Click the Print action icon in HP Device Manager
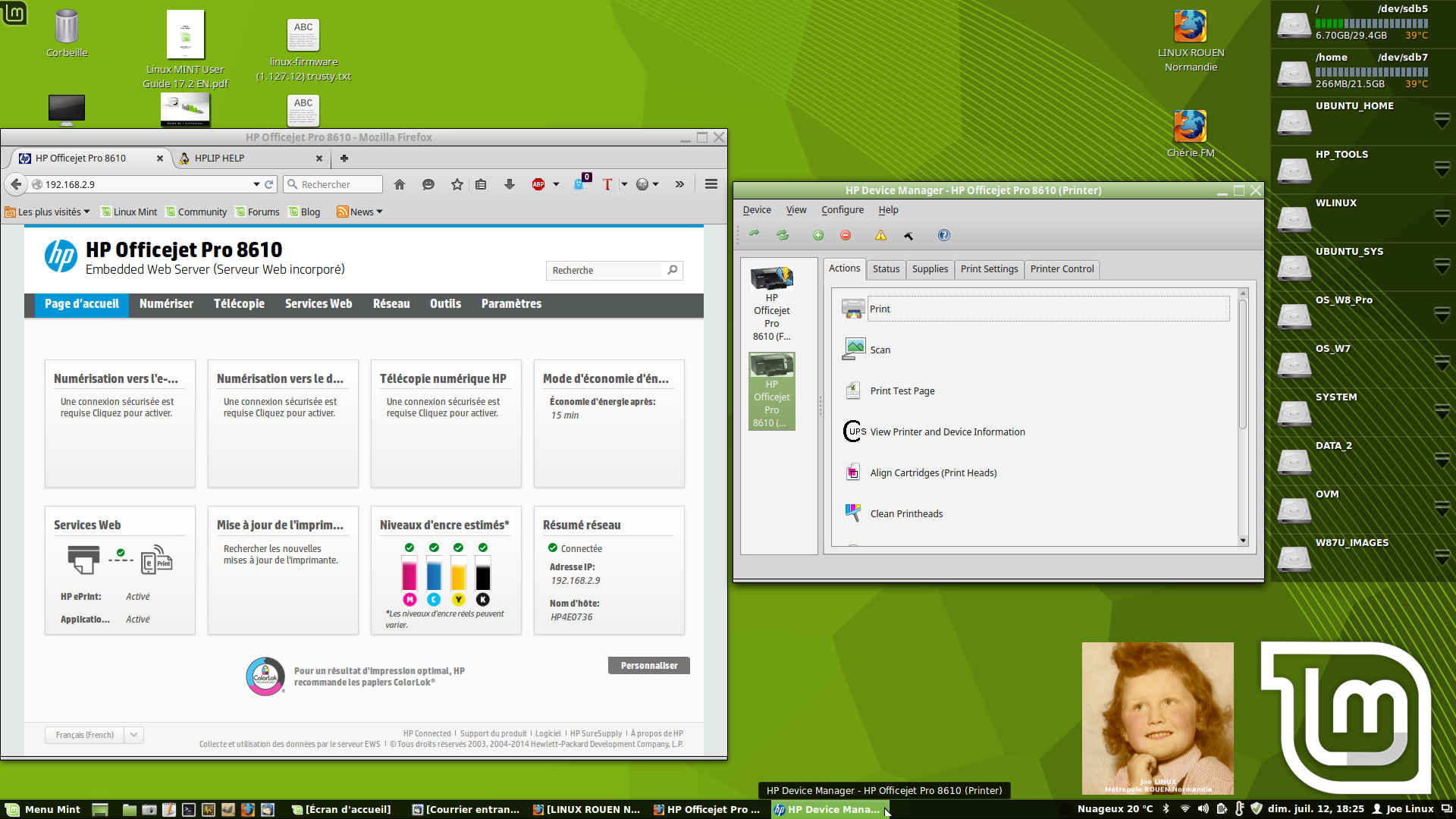Viewport: 1456px width, 819px height. (853, 309)
